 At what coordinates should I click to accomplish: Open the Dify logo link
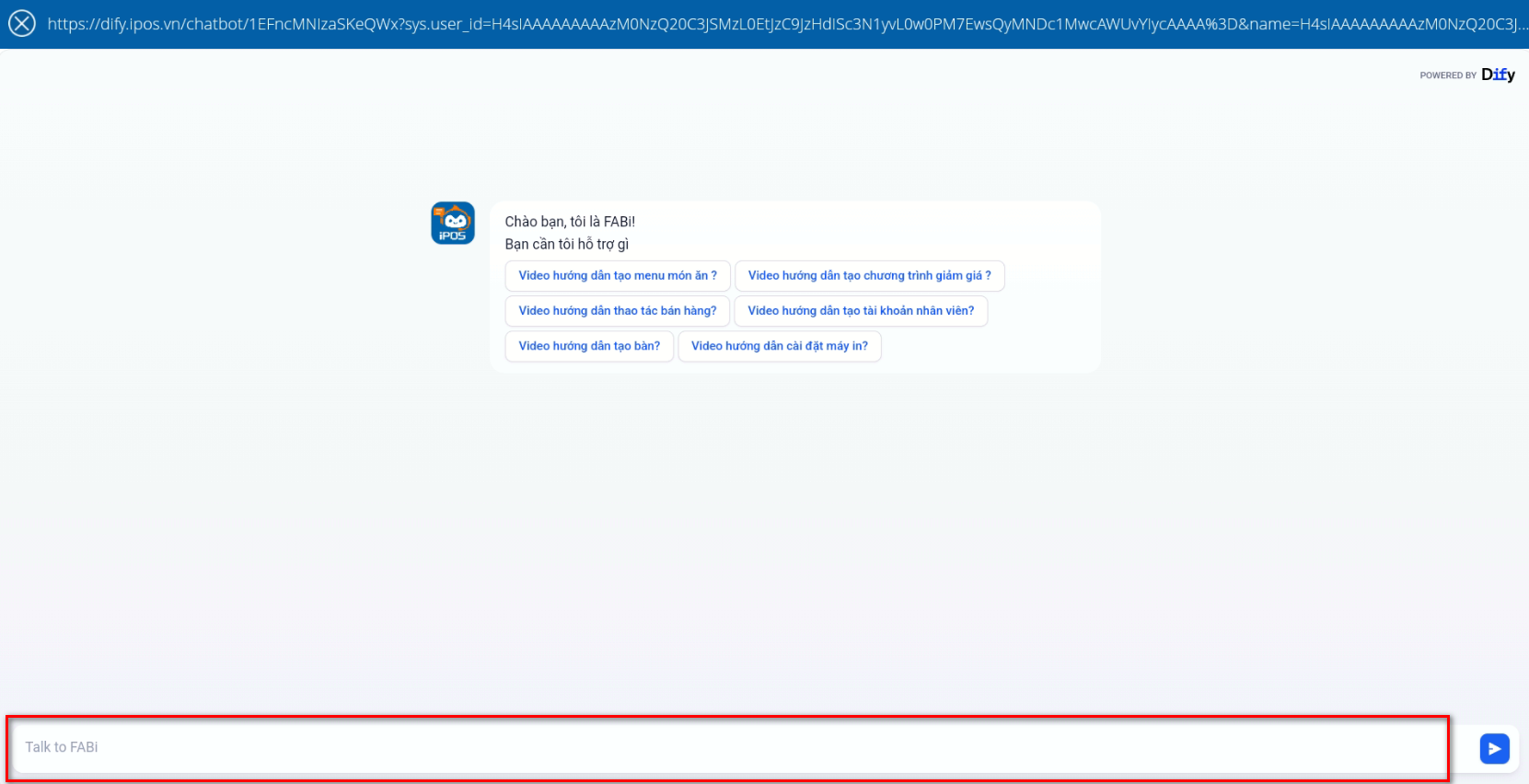coord(1498,75)
